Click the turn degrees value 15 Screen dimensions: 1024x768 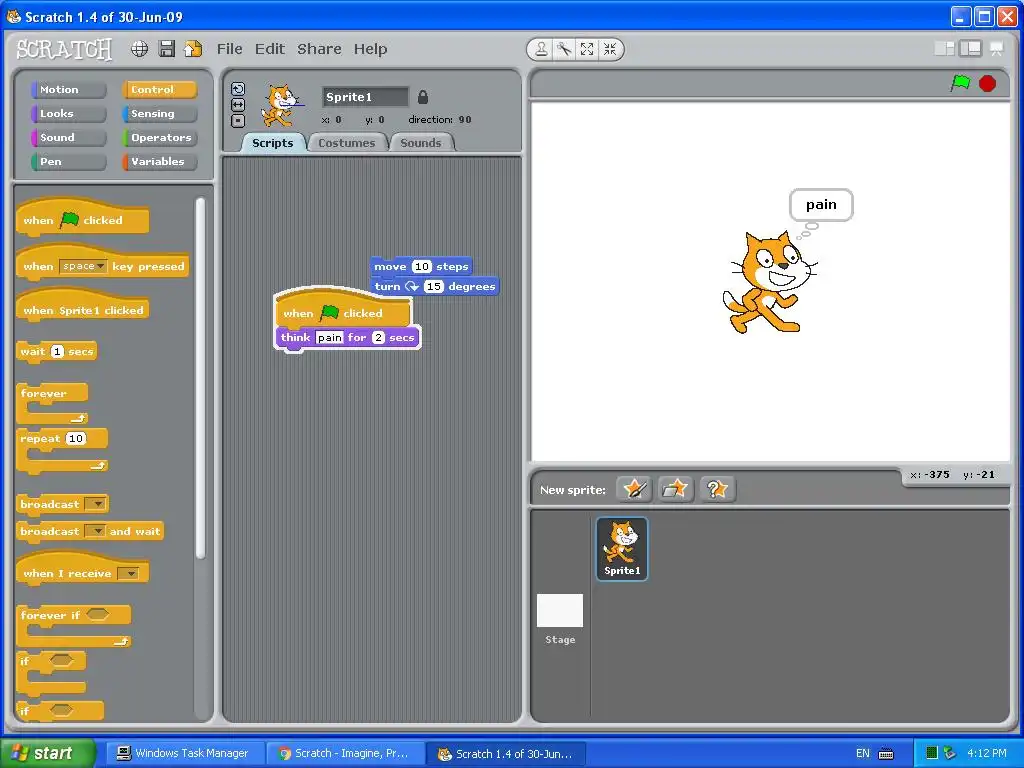click(x=434, y=286)
